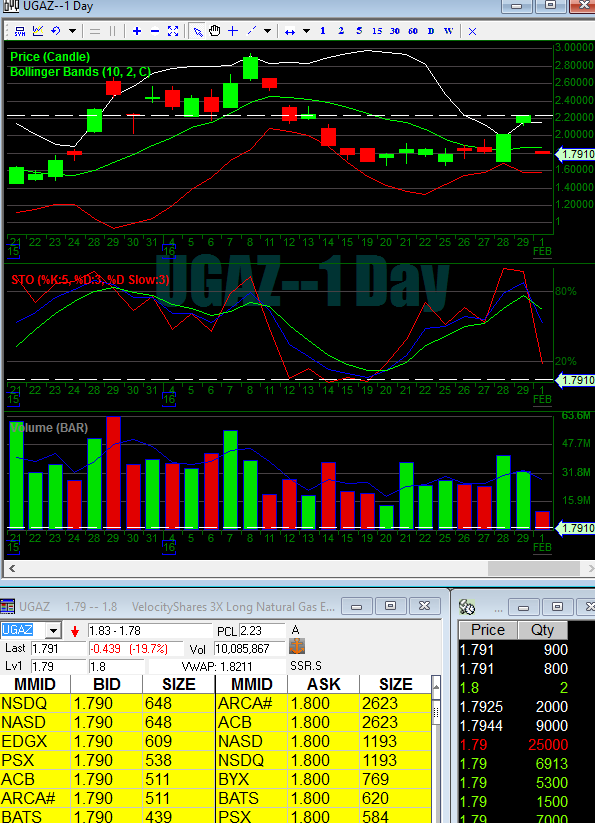Click the STO stochastic indicator label

90,280
